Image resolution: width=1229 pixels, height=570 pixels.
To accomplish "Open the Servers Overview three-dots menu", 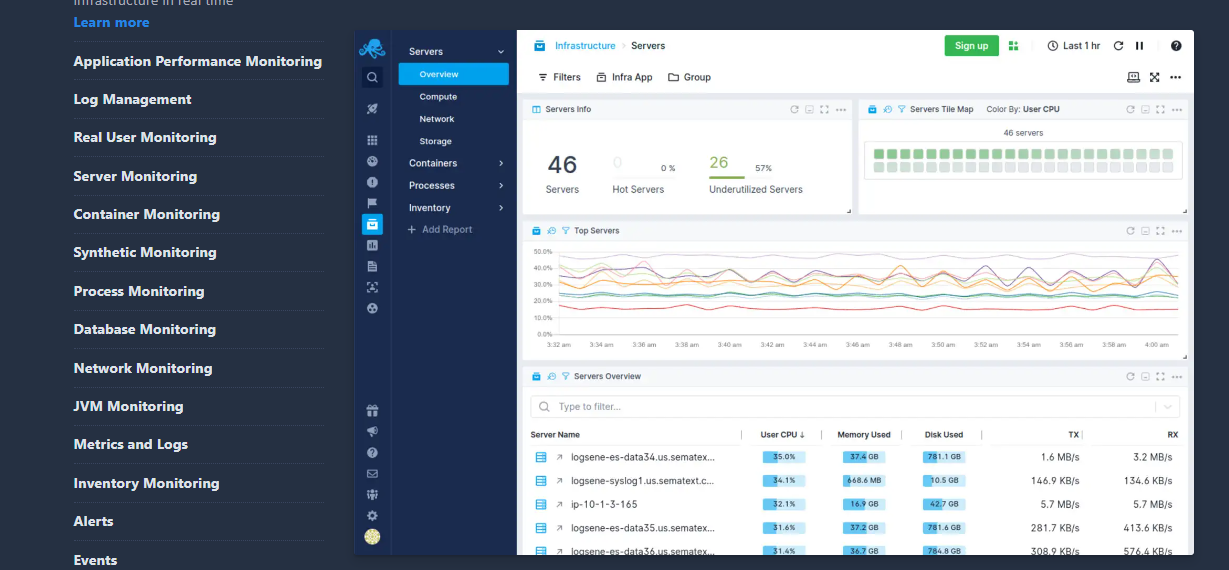I will pyautogui.click(x=1176, y=377).
